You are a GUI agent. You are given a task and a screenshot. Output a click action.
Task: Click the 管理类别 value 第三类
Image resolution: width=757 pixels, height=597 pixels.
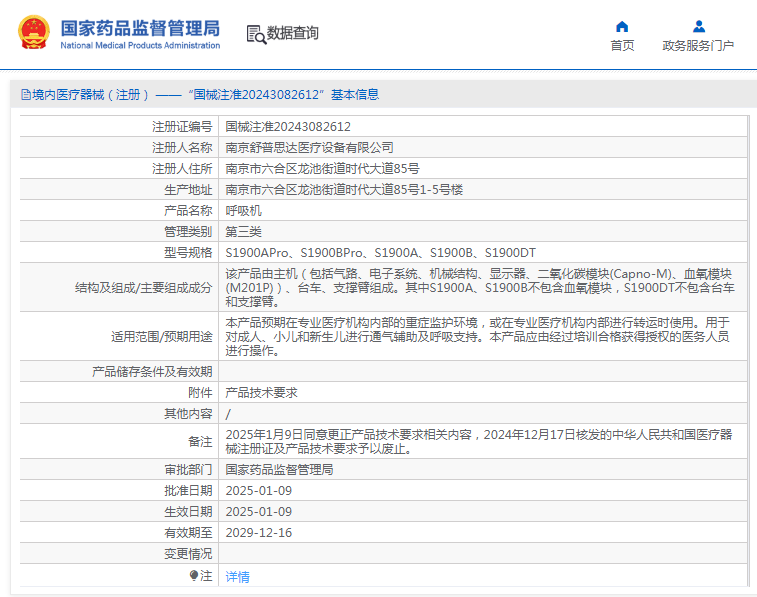tap(243, 232)
